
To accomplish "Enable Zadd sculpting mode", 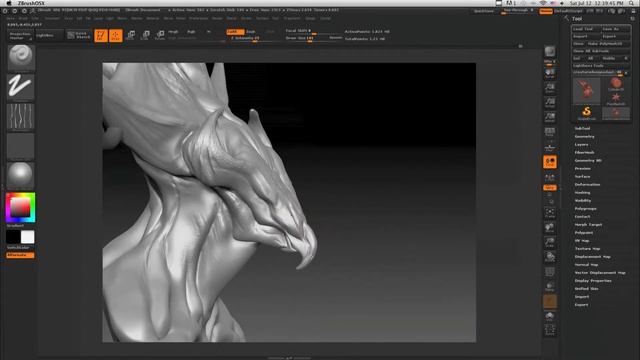I will (x=235, y=31).
